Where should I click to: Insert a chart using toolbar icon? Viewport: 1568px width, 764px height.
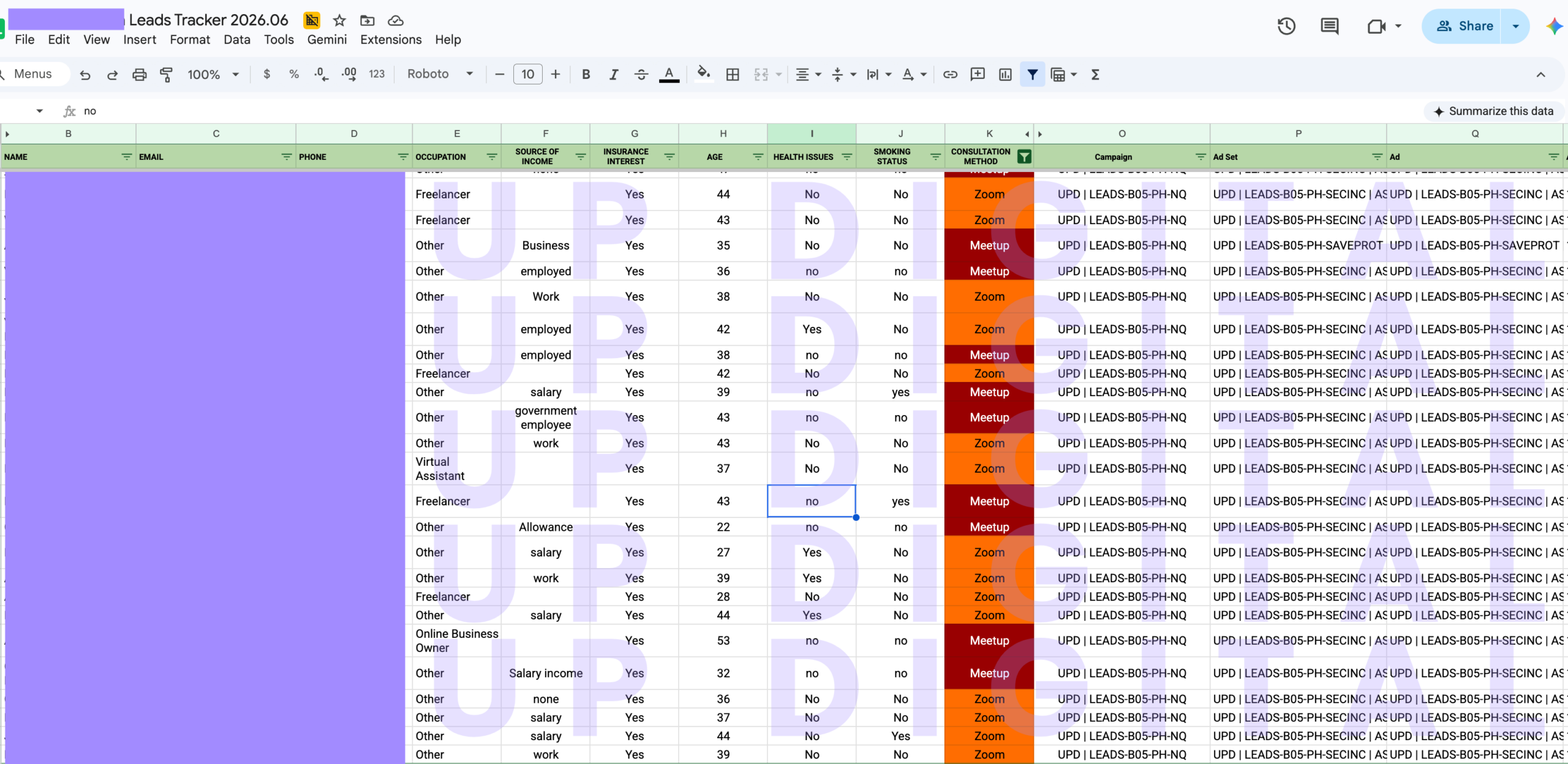click(1005, 75)
